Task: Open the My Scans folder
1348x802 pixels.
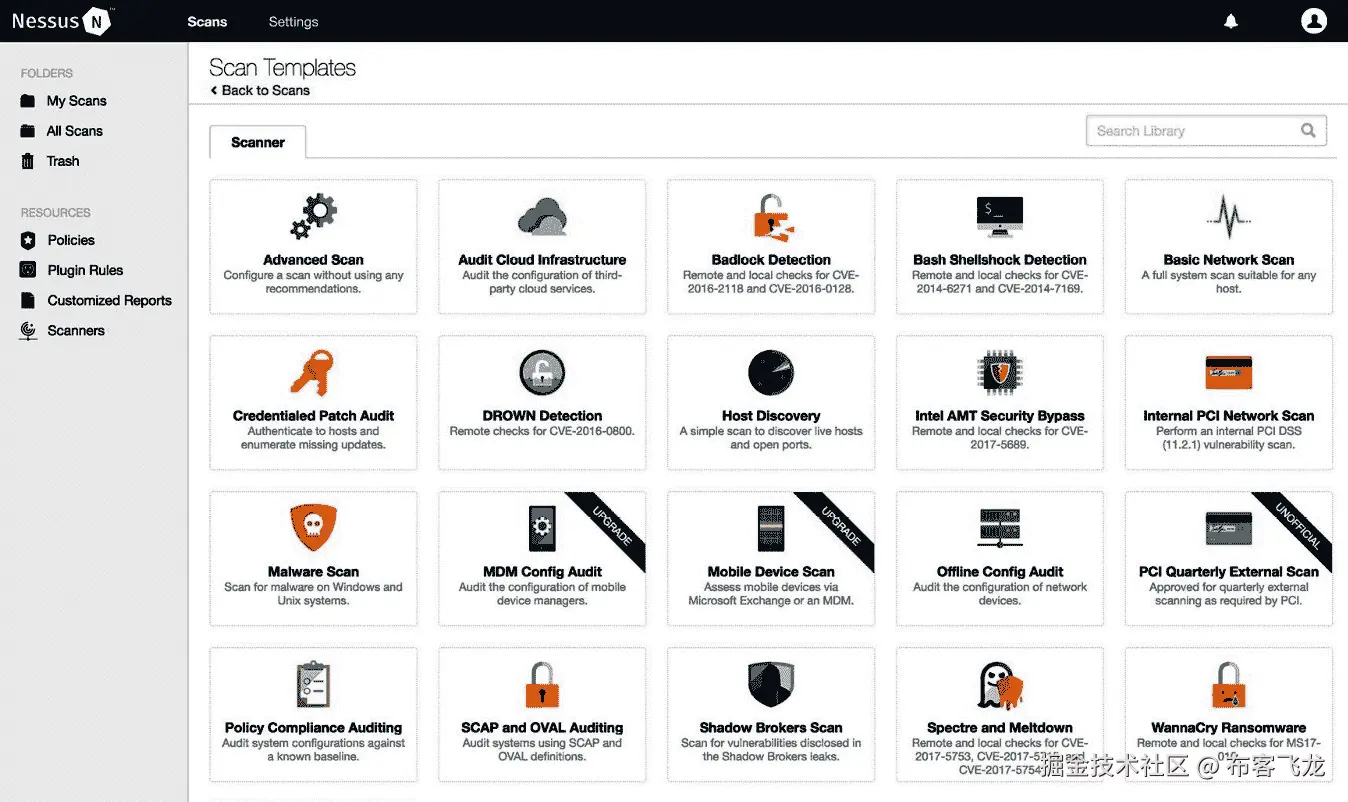Action: coord(76,101)
